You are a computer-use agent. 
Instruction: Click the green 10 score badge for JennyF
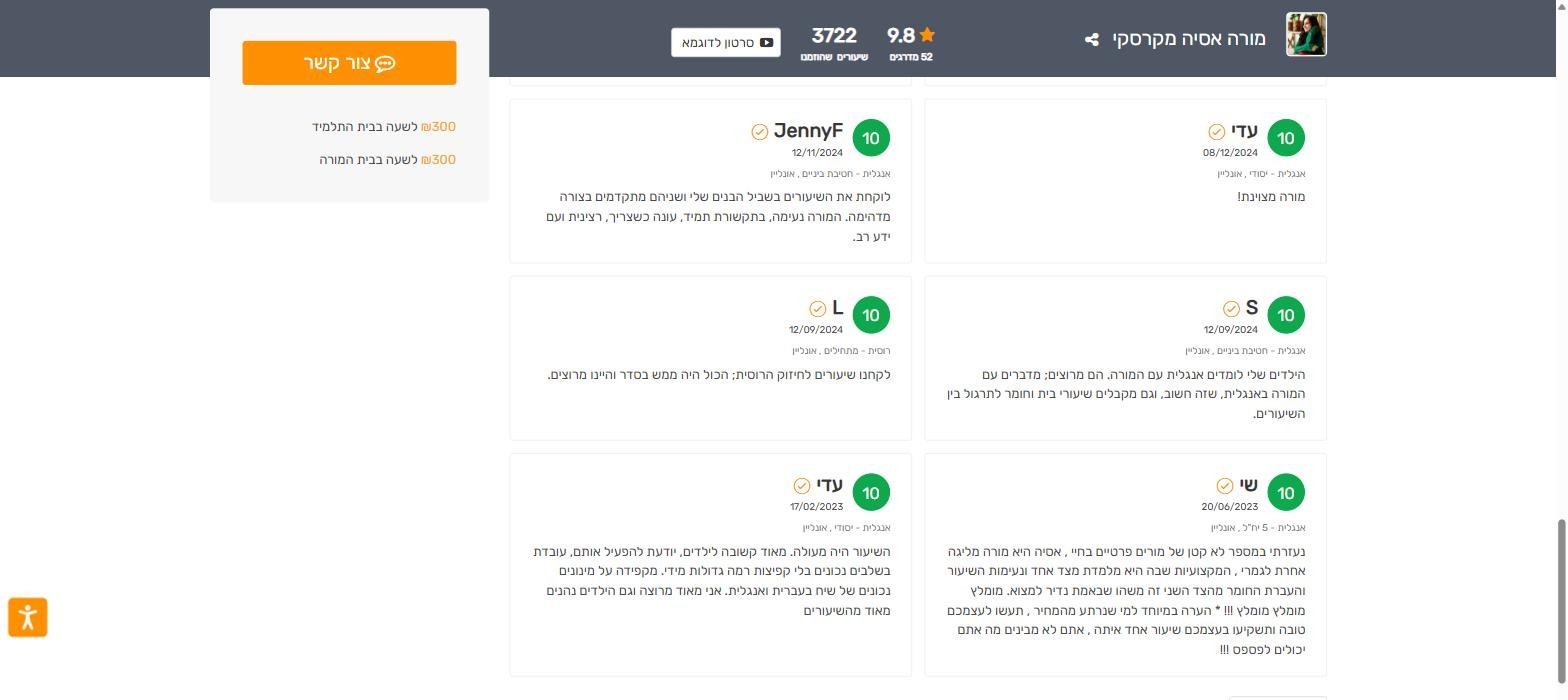click(871, 138)
